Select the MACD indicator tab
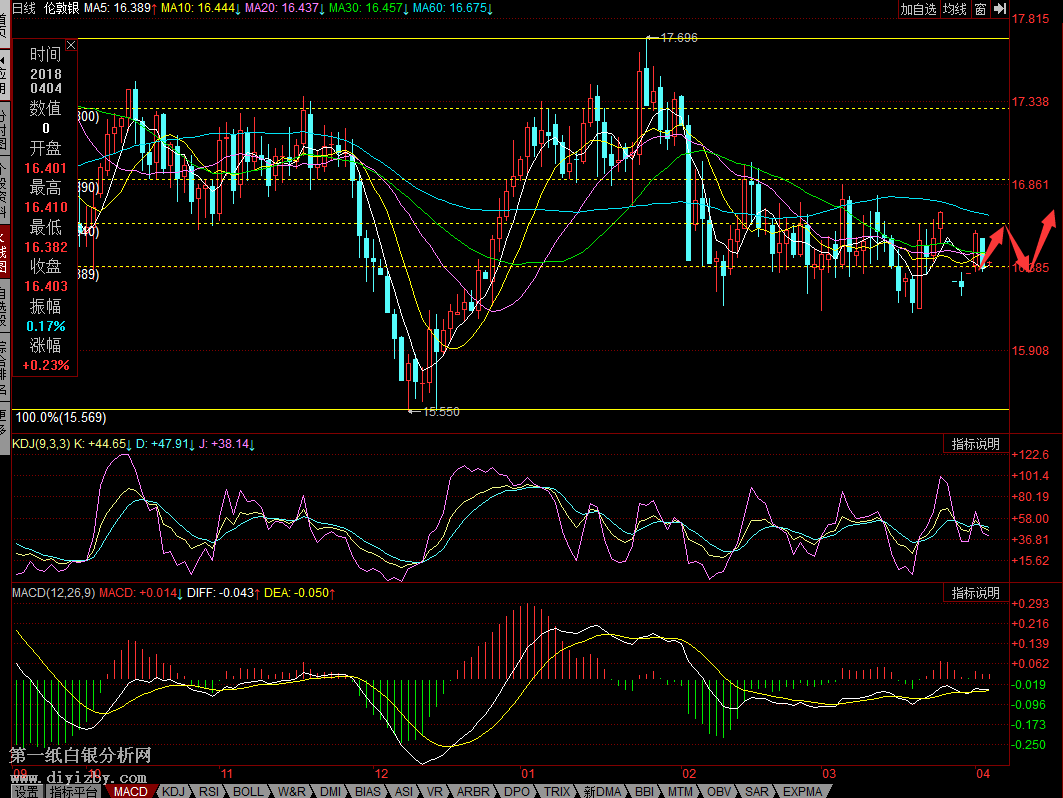1063x798 pixels. coord(131,791)
